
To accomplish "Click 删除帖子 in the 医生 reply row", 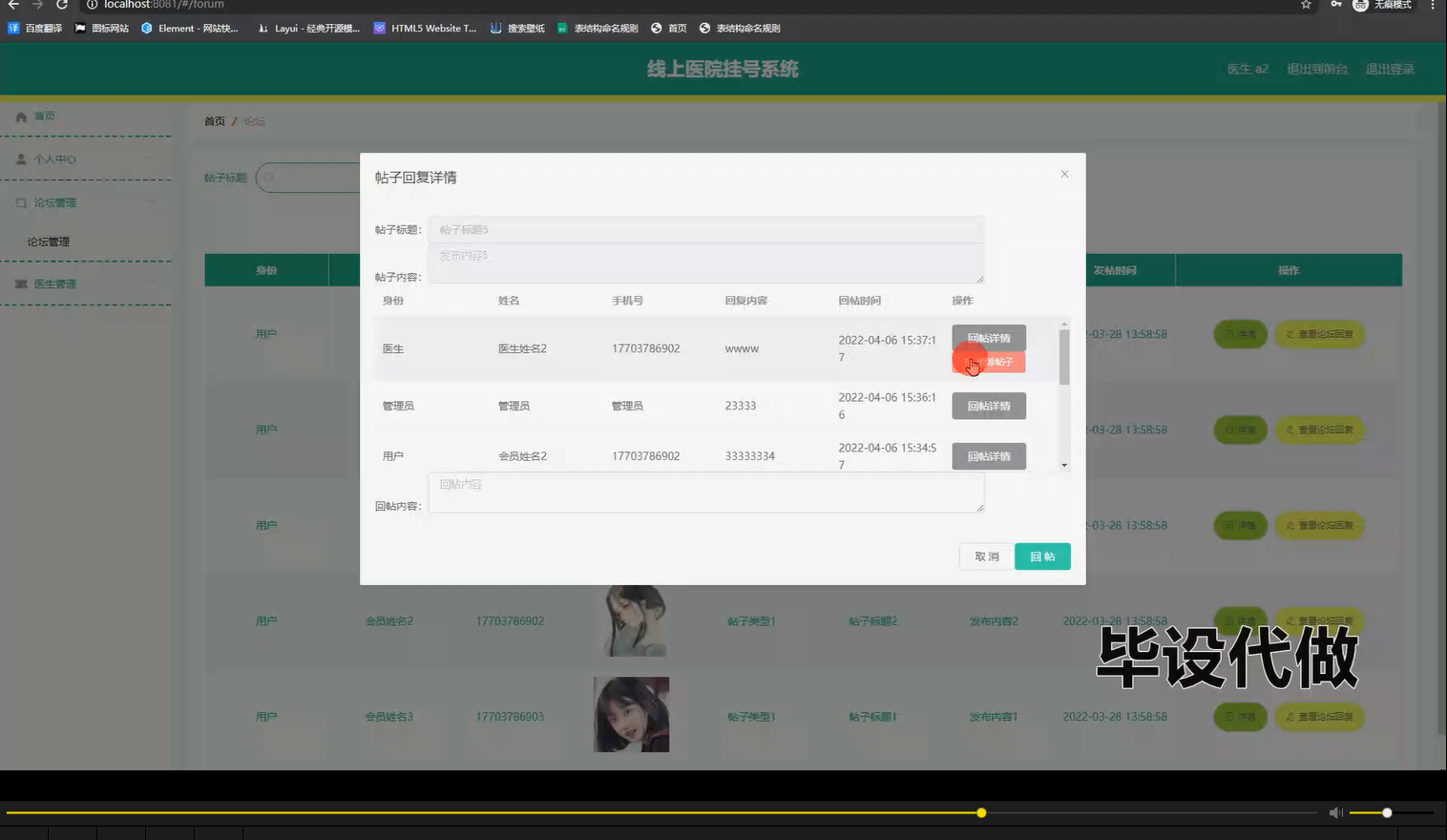I will [x=989, y=363].
